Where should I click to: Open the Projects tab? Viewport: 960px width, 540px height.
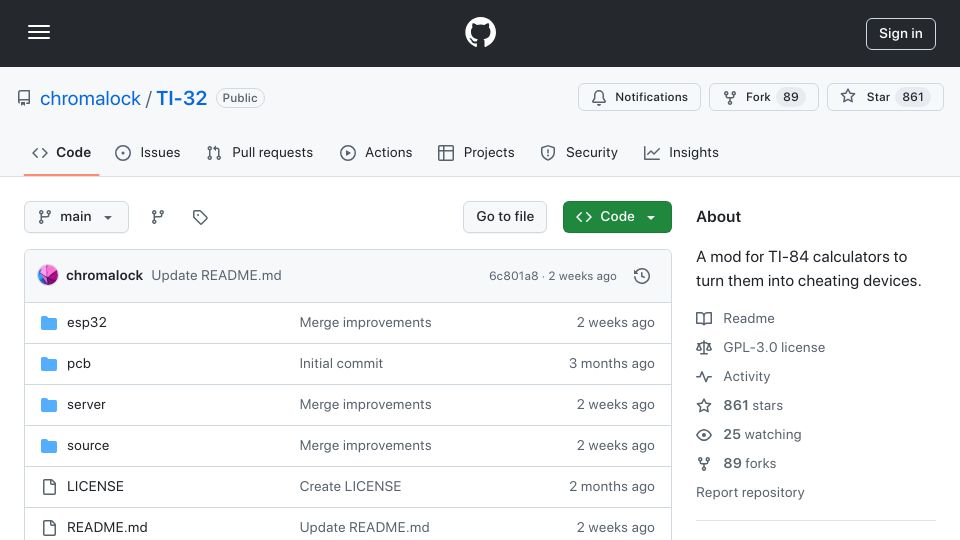click(x=476, y=152)
